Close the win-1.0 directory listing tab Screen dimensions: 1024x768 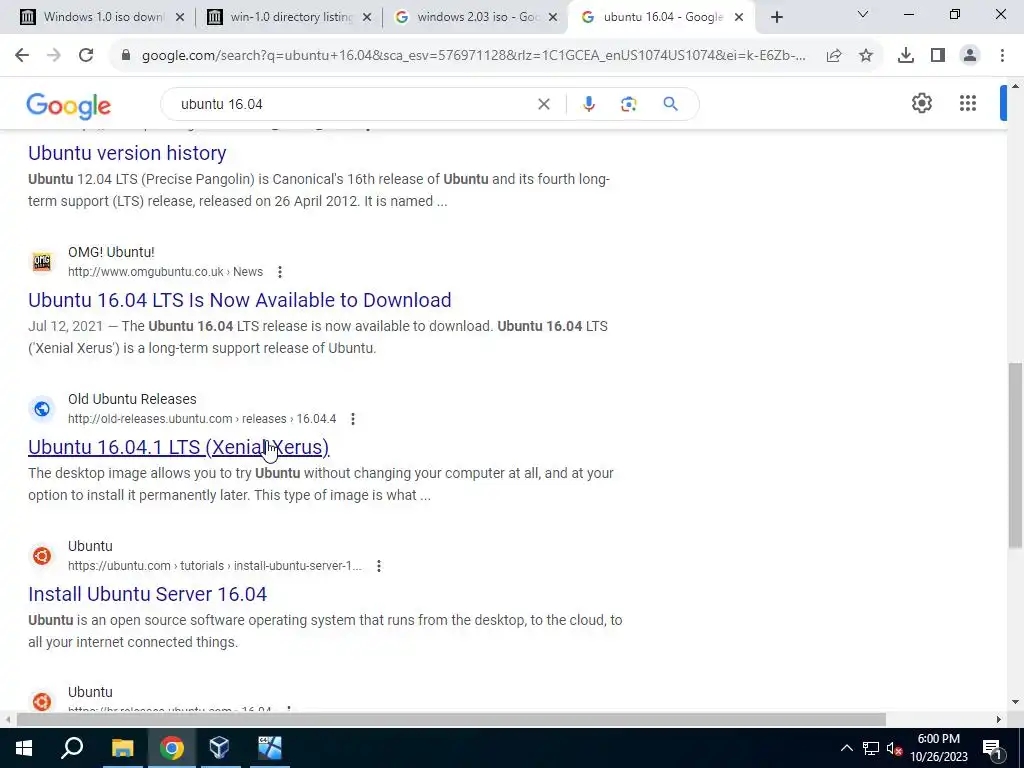[x=367, y=18]
